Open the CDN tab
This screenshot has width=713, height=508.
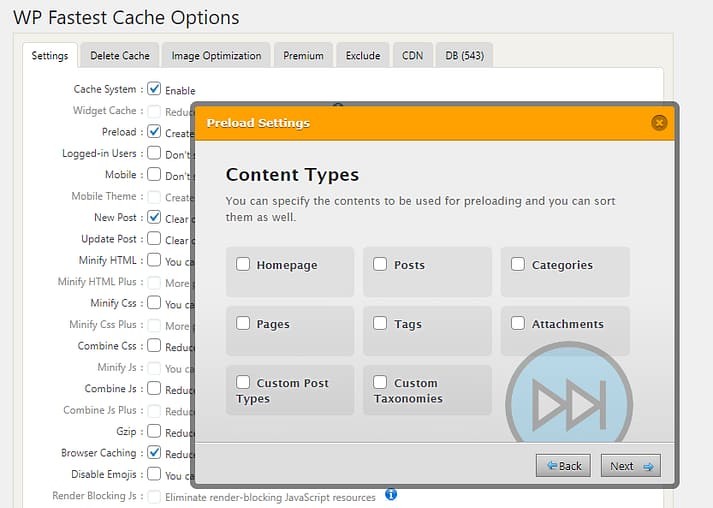pyautogui.click(x=412, y=56)
